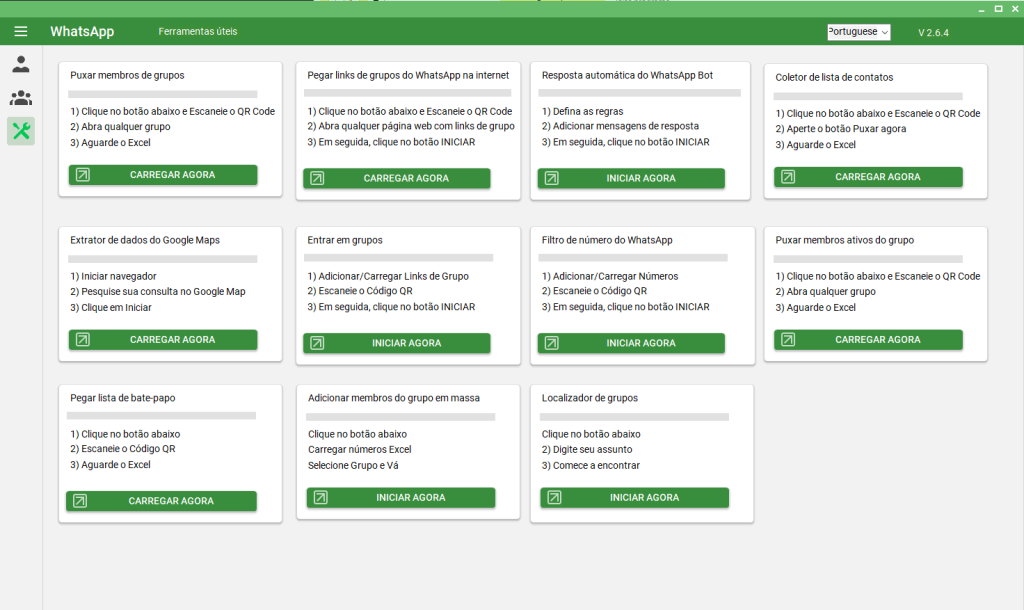The height and width of the screenshot is (610, 1024).
Task: Click text '2) Aperte o botão Puxar agora'
Action: point(840,129)
